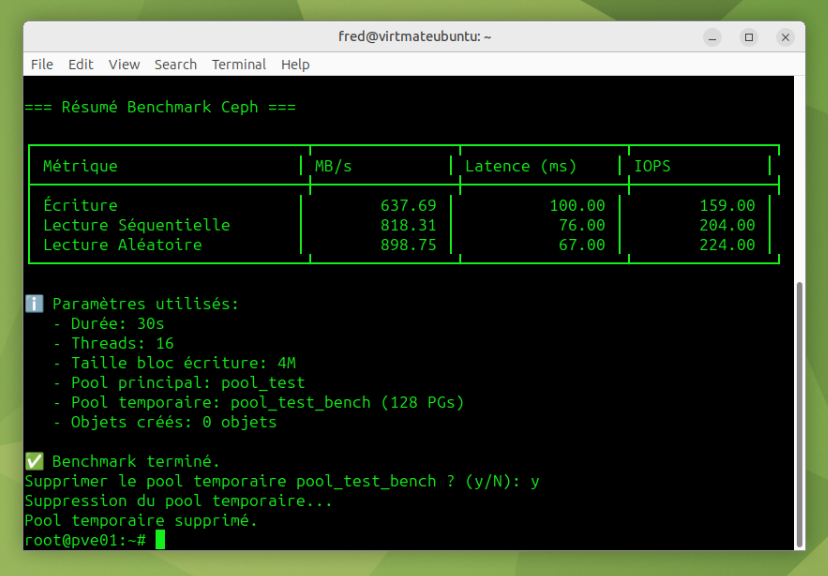
Task: Maximize the terminal window
Action: click(749, 37)
